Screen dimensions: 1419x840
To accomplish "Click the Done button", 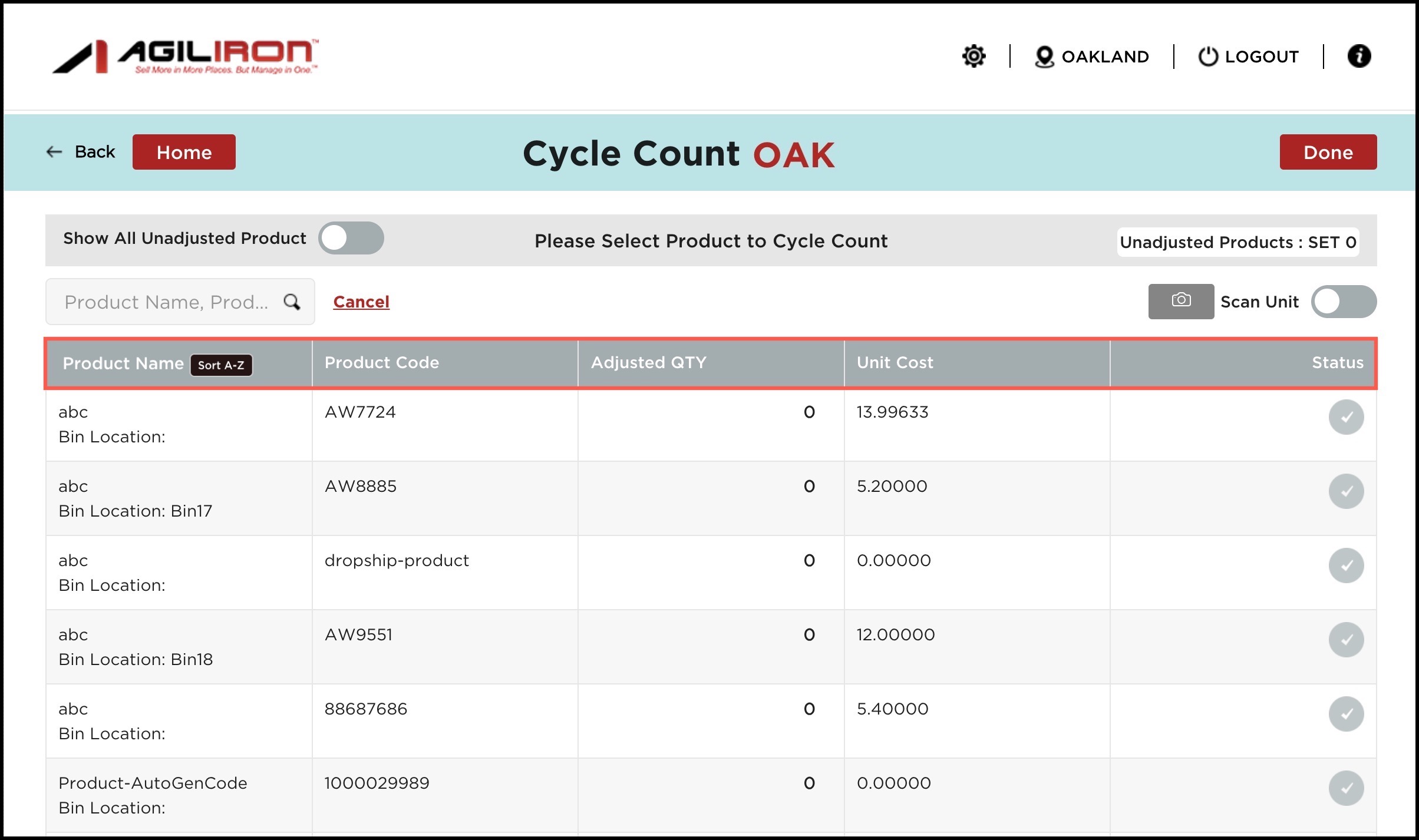I will coord(1328,152).
